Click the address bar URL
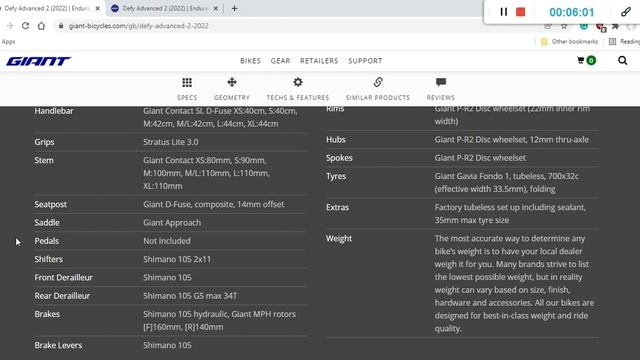Image resolution: width=640 pixels, height=360 pixels. [x=138, y=26]
